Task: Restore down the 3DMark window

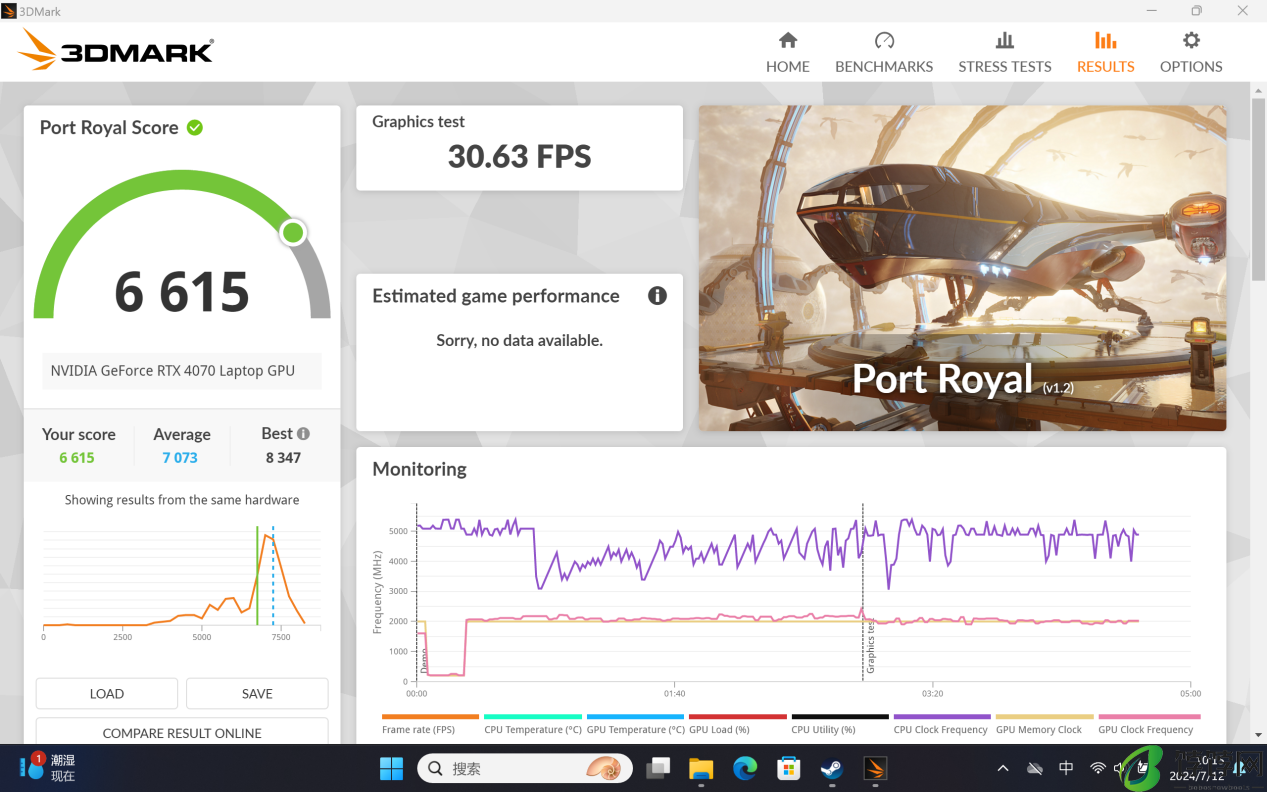Action: [1196, 11]
